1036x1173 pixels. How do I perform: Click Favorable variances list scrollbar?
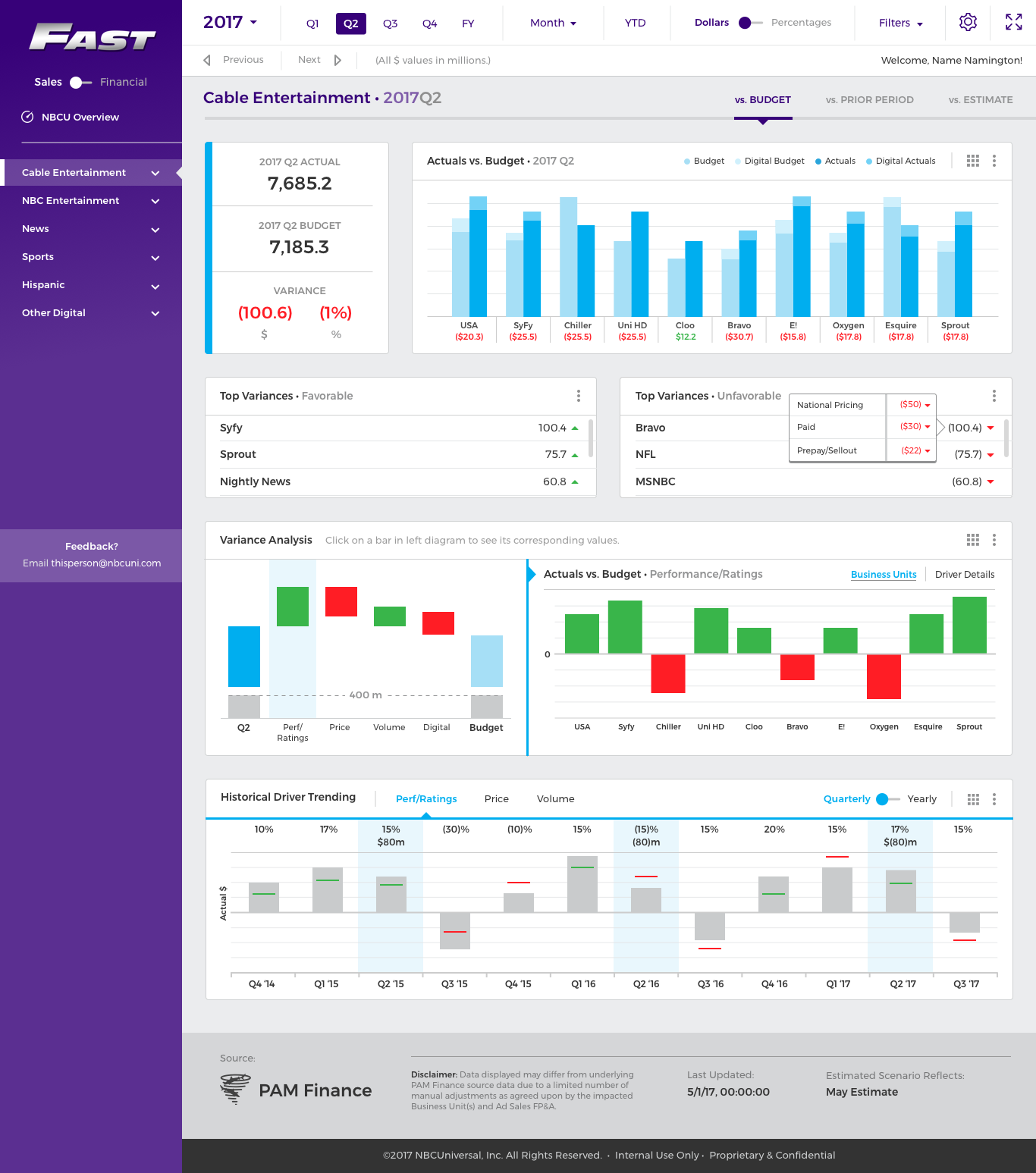click(x=591, y=438)
